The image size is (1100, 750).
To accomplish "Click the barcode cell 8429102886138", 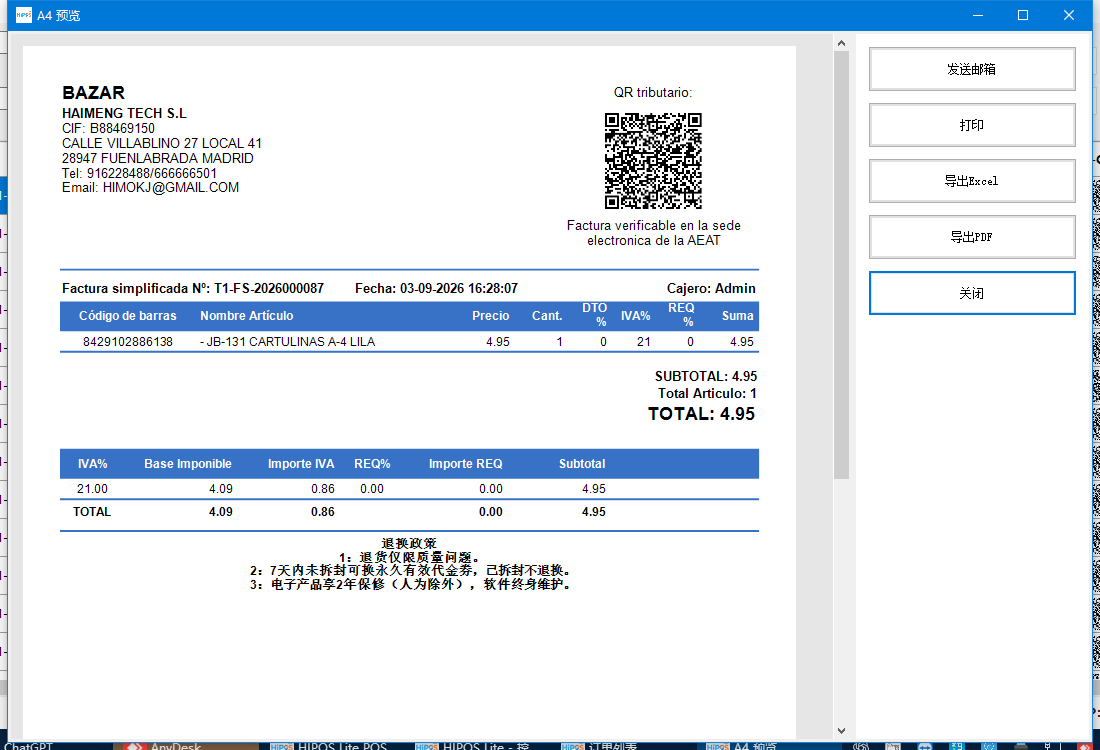I will 128,342.
